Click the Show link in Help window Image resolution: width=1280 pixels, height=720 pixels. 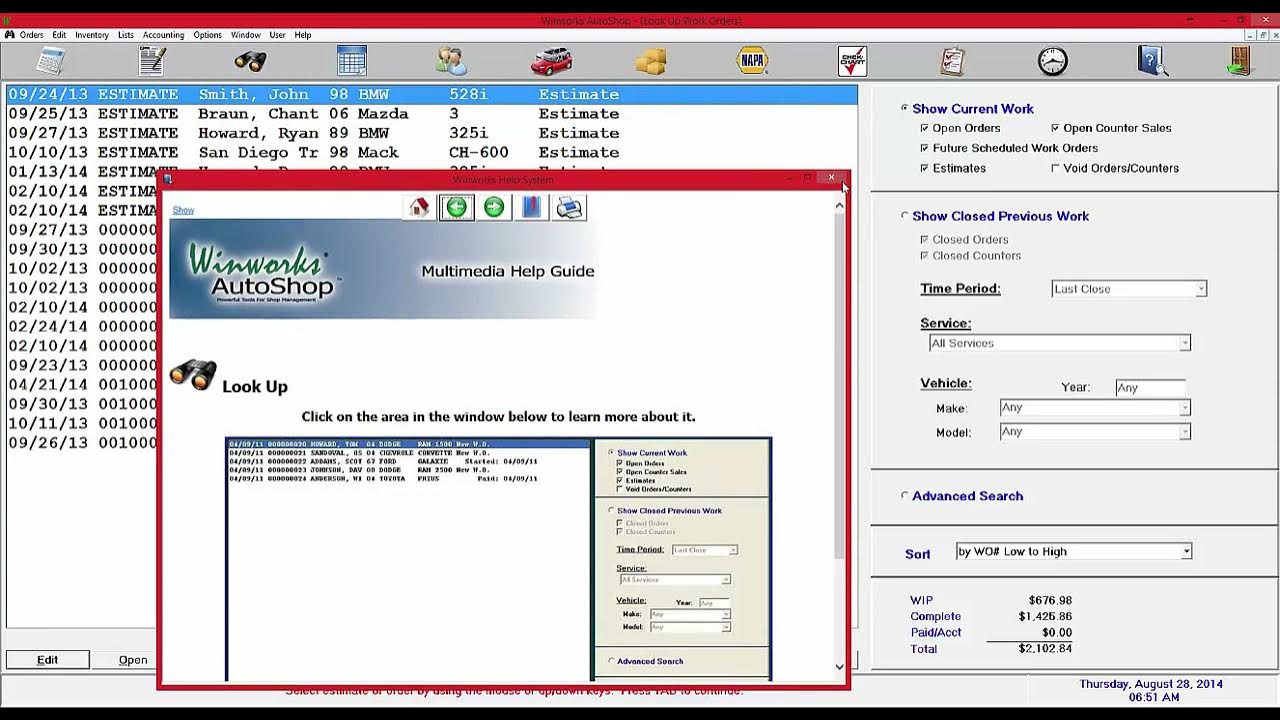coord(183,210)
